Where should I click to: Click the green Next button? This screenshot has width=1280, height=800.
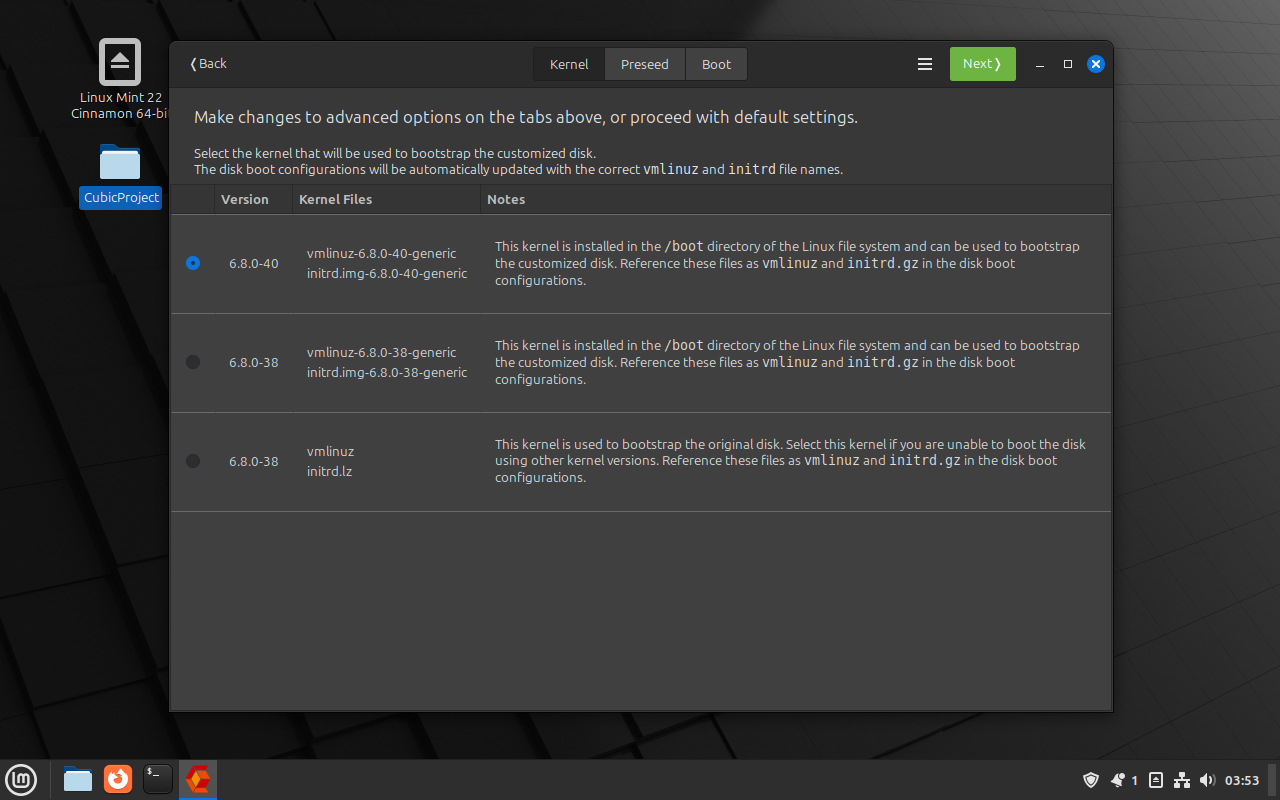pyautogui.click(x=982, y=64)
